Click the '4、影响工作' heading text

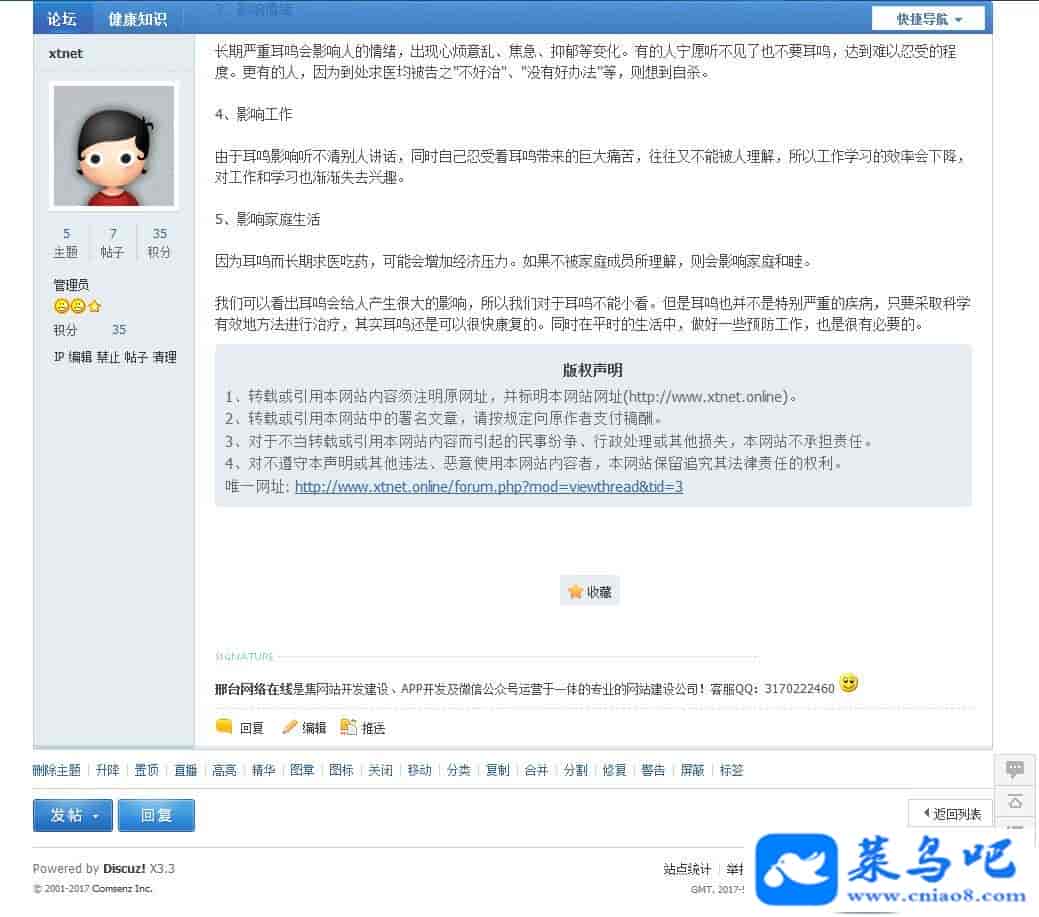click(x=254, y=114)
